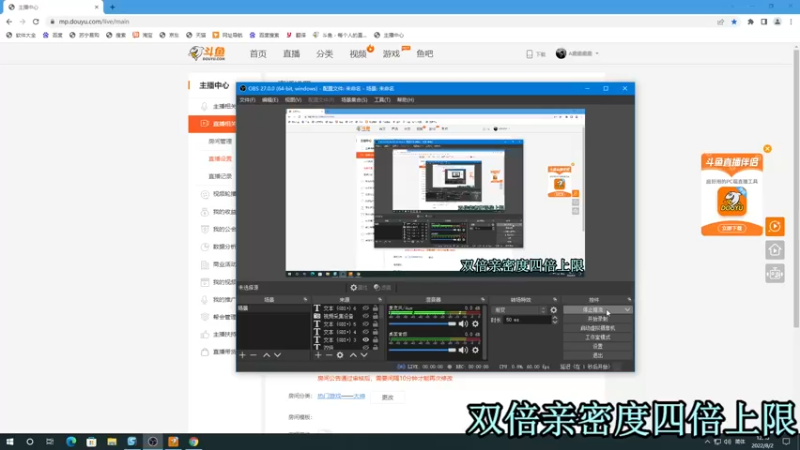The image size is (800, 450).
Task: Reload the Douyu page in Chrome
Action: tap(36, 22)
